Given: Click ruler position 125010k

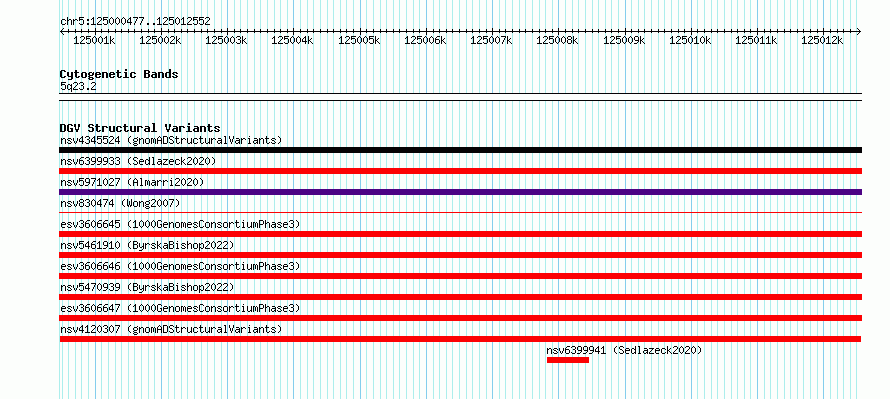Looking at the screenshot, I should pos(690,40).
